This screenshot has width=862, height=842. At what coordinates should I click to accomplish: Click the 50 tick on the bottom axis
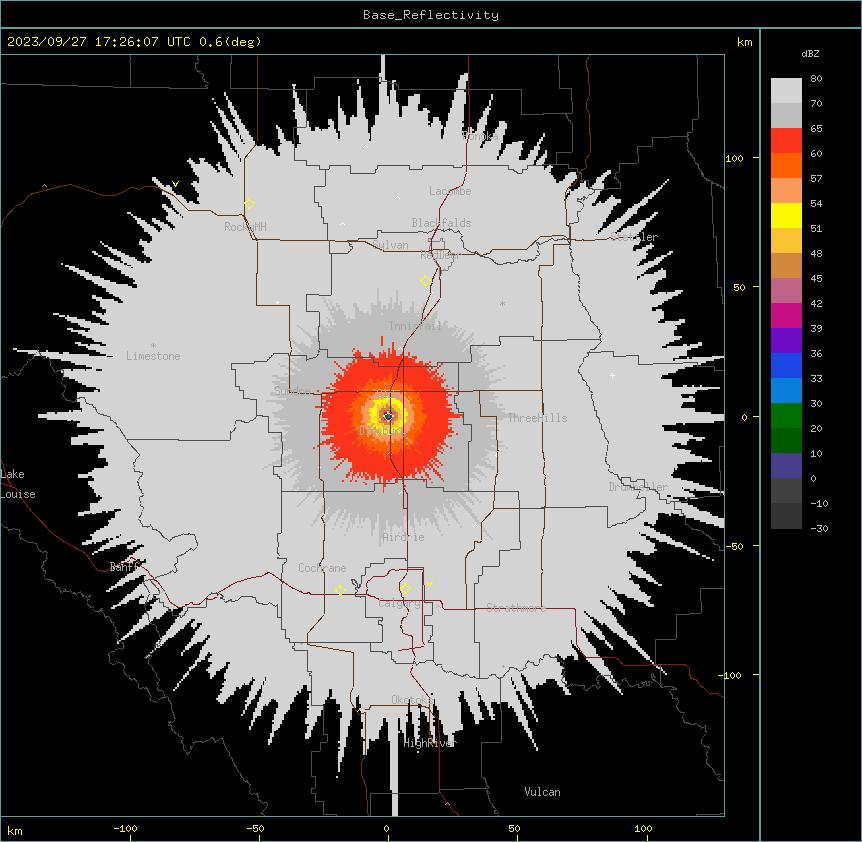[x=514, y=828]
